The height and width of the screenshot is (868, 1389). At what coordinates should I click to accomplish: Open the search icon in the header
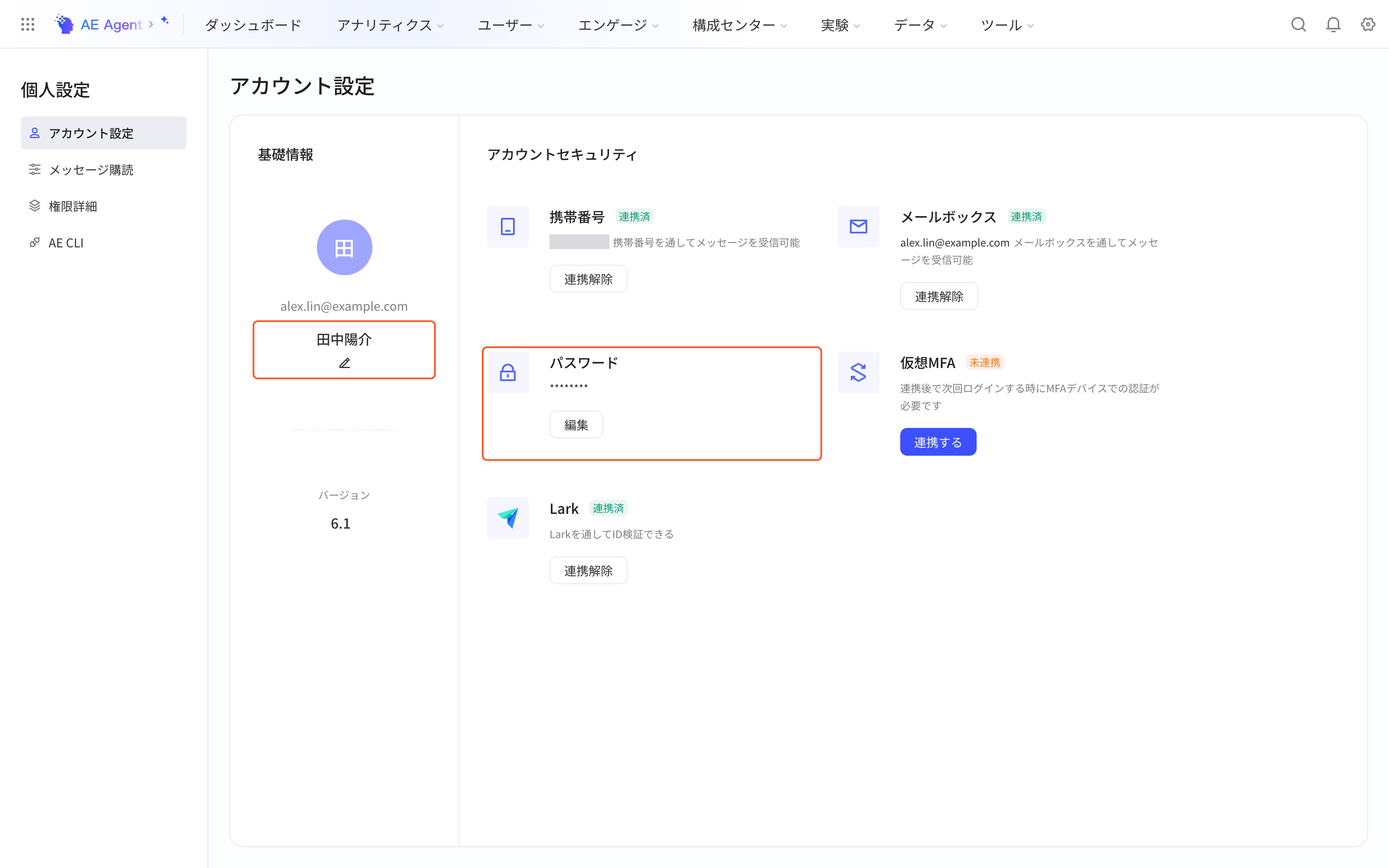1298,24
